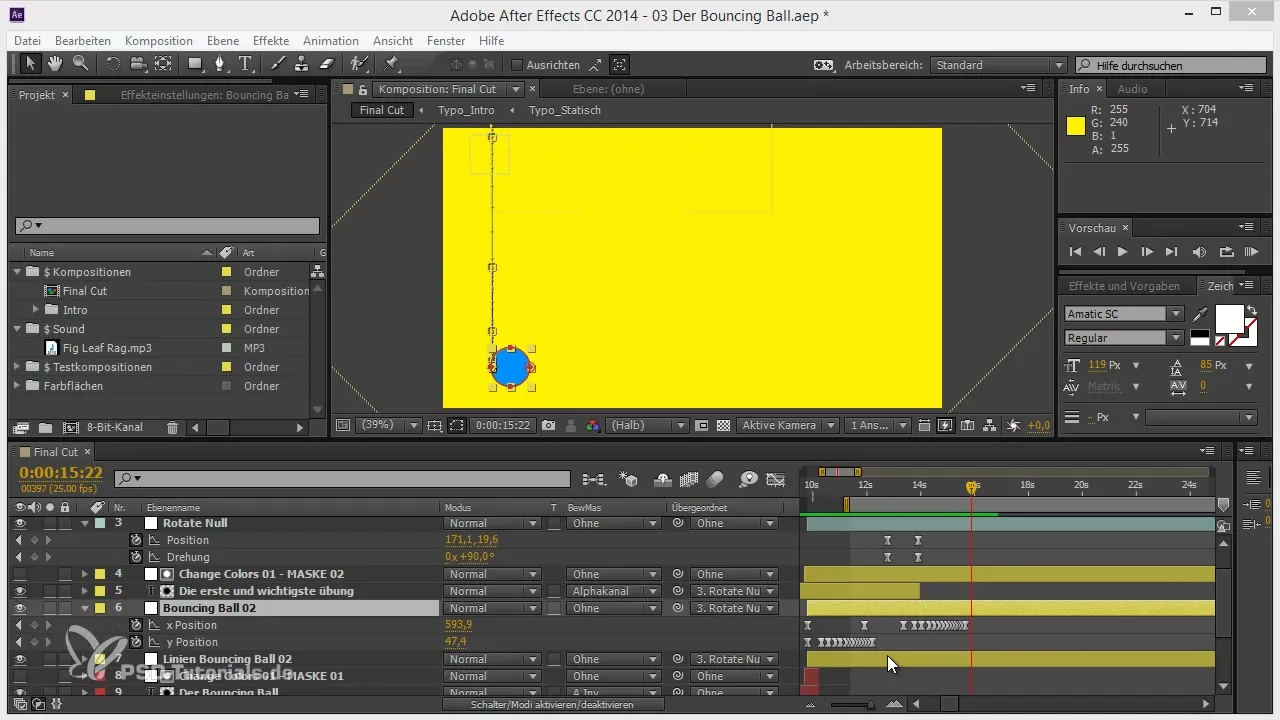Switch to the Audio panel tab

(x=1132, y=89)
